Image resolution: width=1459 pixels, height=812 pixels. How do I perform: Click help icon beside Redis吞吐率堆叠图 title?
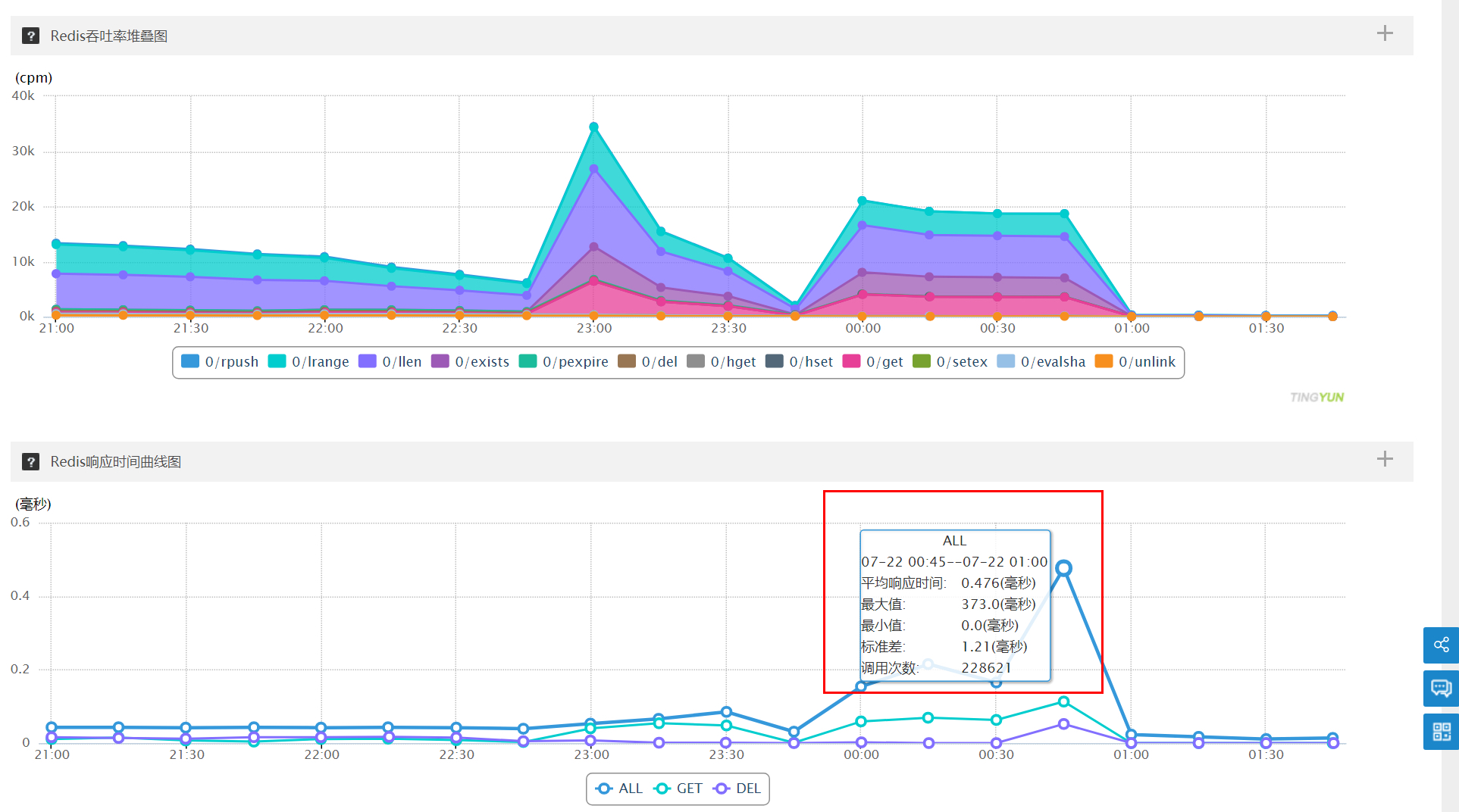pyautogui.click(x=30, y=36)
